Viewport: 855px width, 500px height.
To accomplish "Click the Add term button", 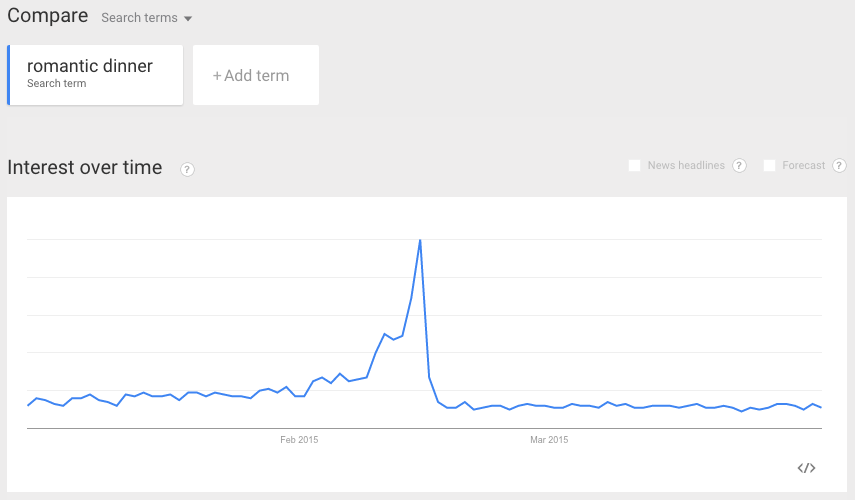I will coord(256,75).
